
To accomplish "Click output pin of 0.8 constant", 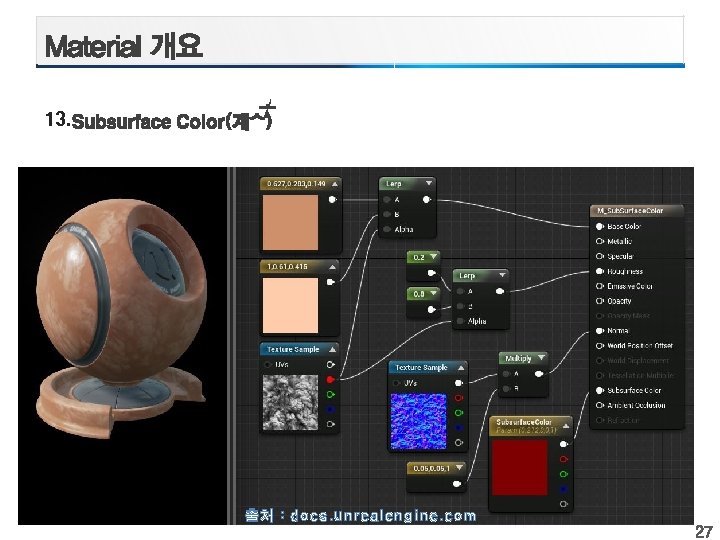I will pyautogui.click(x=431, y=310).
